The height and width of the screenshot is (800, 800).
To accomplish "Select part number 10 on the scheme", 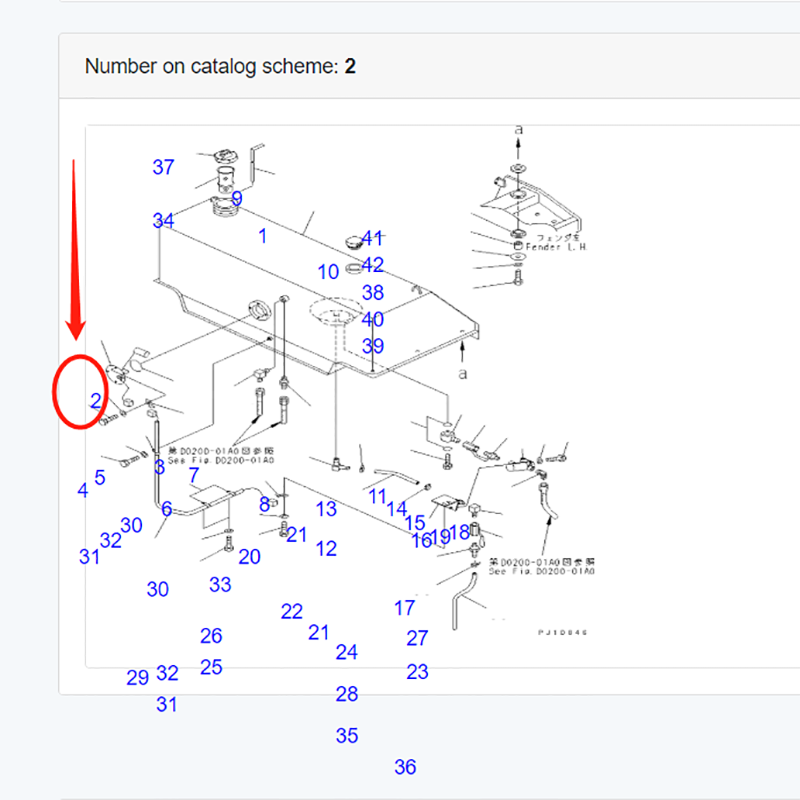I will [x=328, y=272].
